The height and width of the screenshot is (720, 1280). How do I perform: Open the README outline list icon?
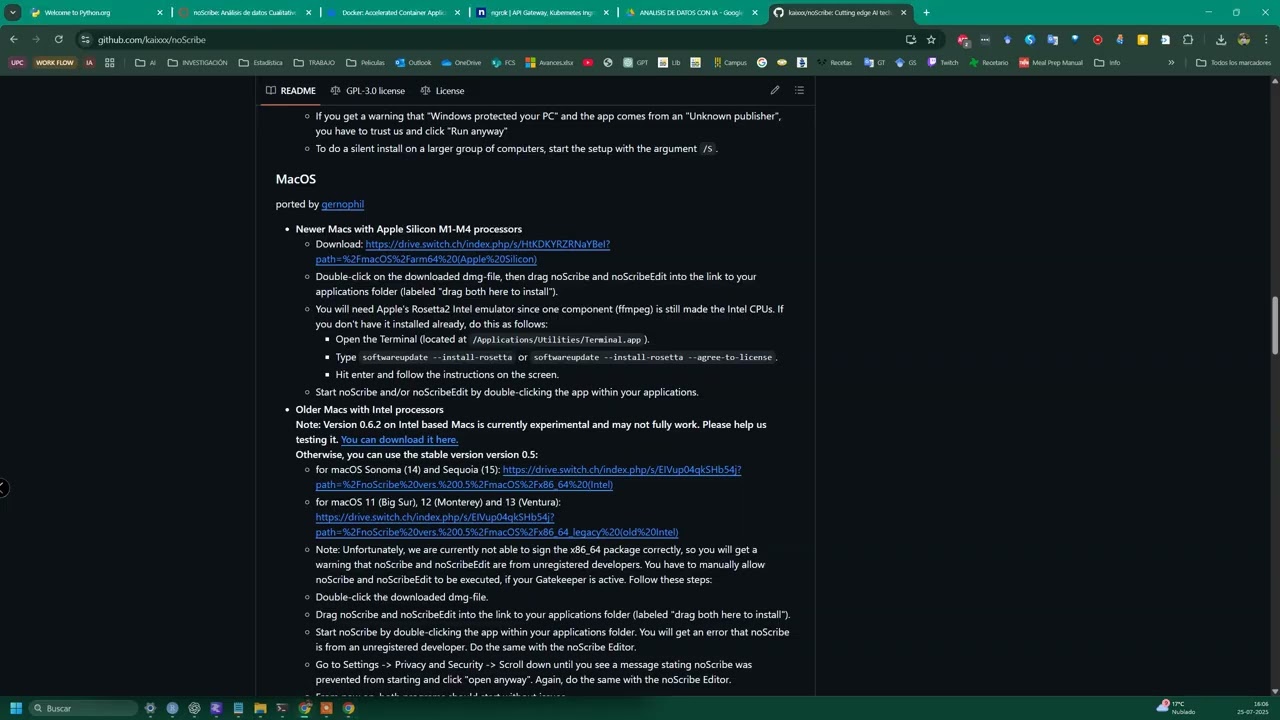[x=799, y=90]
